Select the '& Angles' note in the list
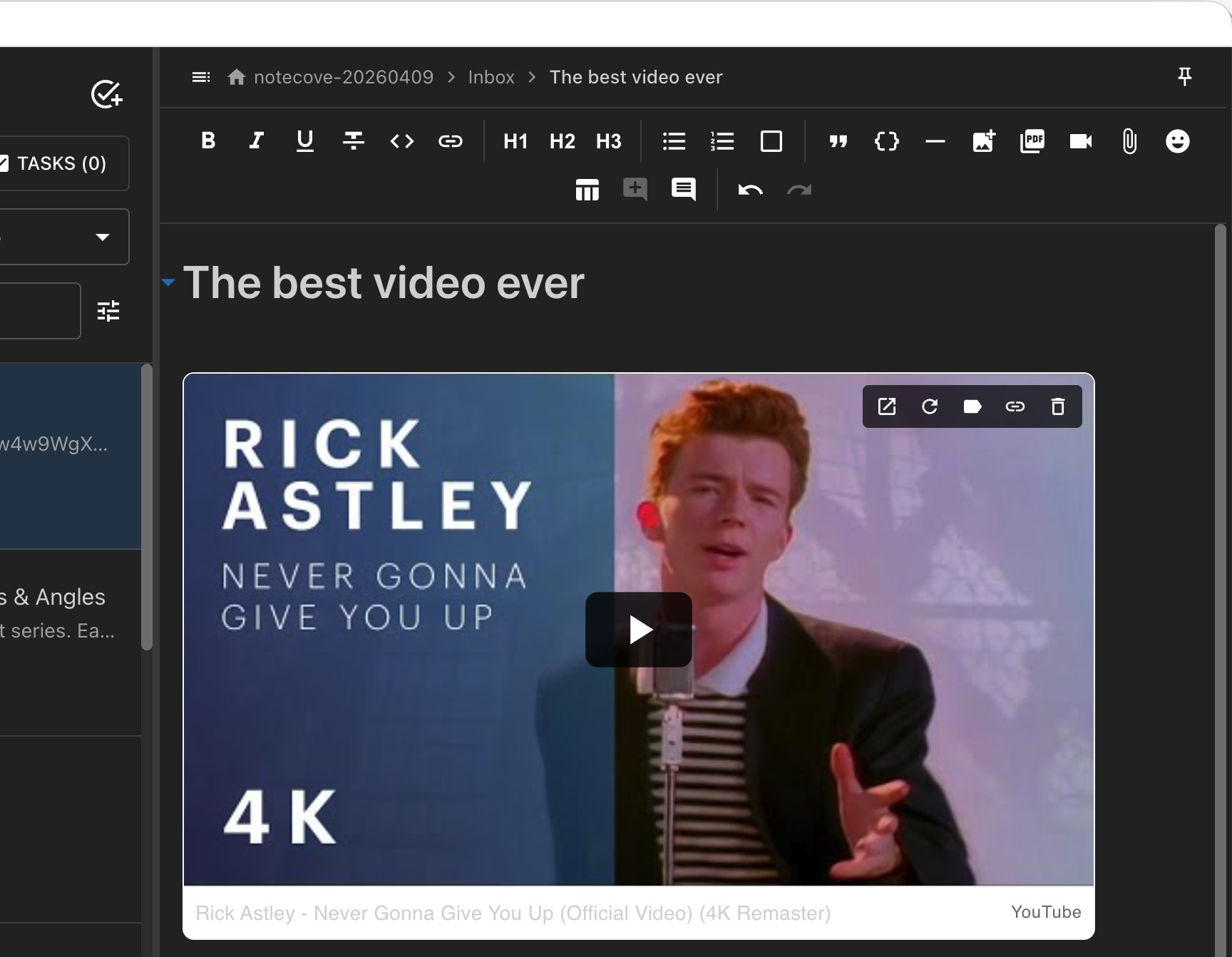Screen dimensions: 1232x957 pos(71,643)
